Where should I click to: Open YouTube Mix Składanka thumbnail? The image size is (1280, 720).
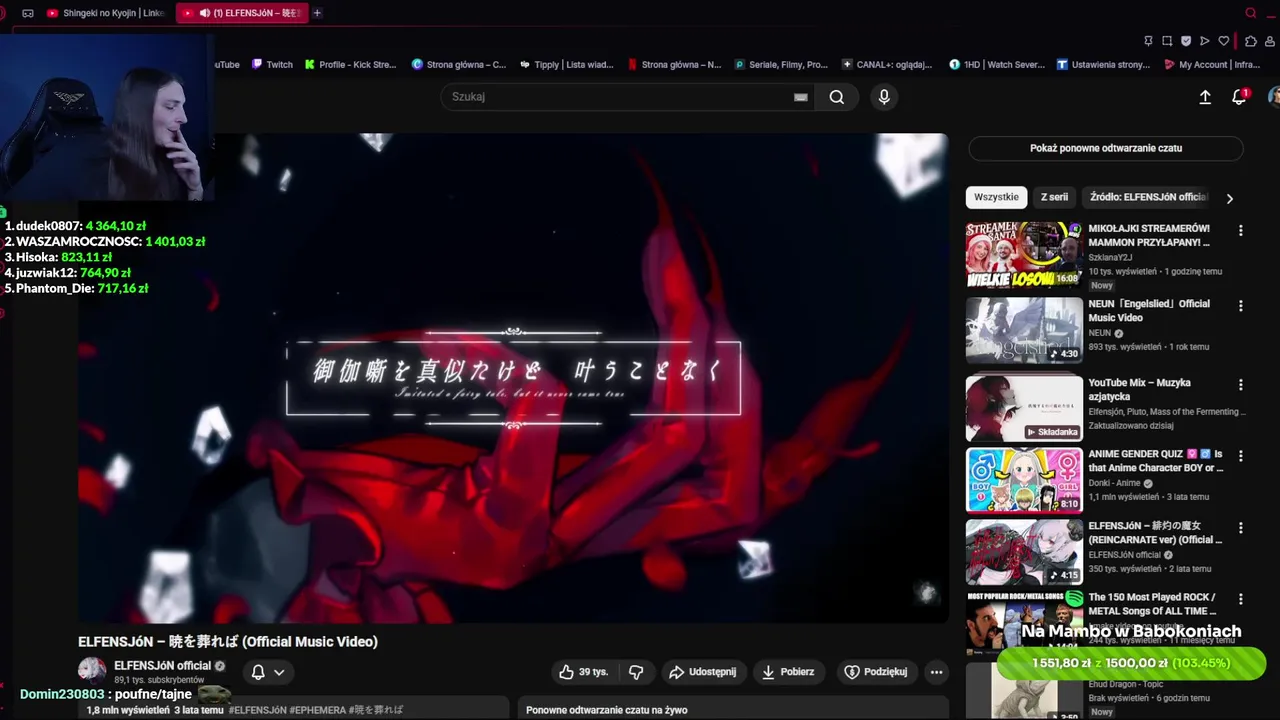tap(1024, 408)
